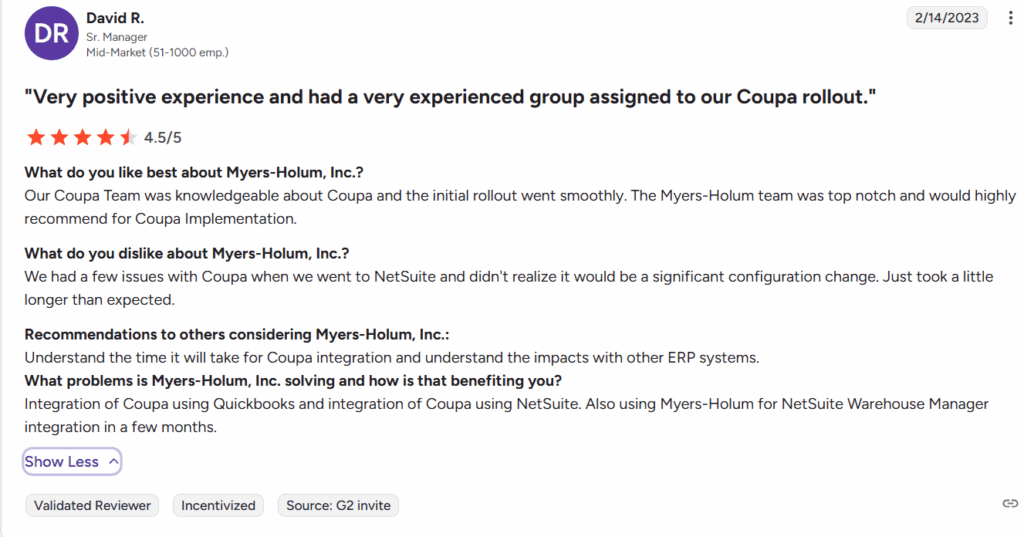Click the Mid-Market company size label
This screenshot has width=1024, height=537.
coord(157,52)
